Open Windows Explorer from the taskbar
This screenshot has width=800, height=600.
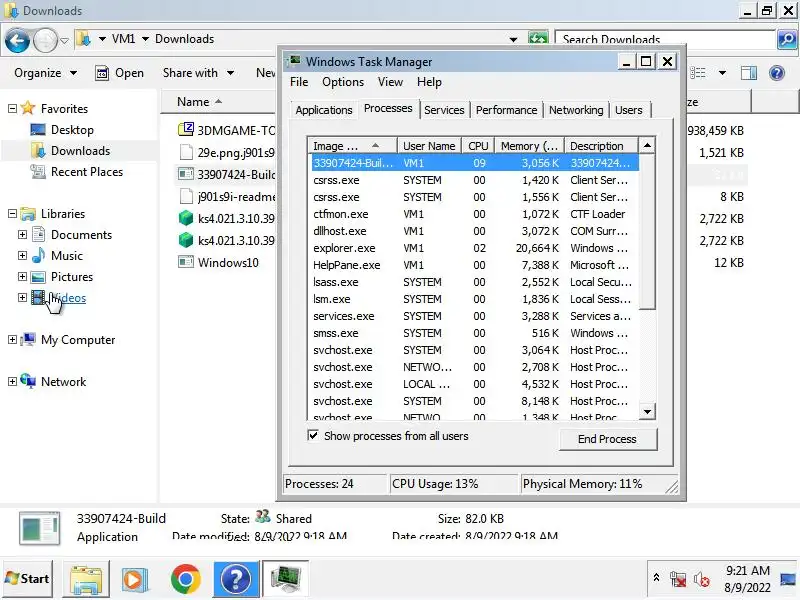[86, 579]
